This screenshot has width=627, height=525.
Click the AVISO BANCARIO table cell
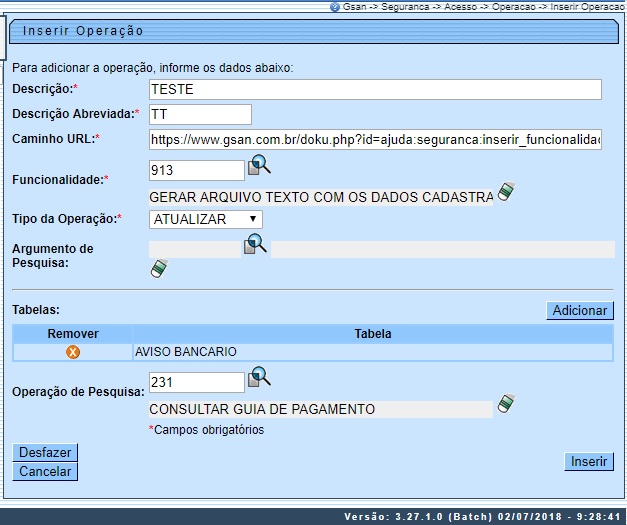(x=373, y=352)
